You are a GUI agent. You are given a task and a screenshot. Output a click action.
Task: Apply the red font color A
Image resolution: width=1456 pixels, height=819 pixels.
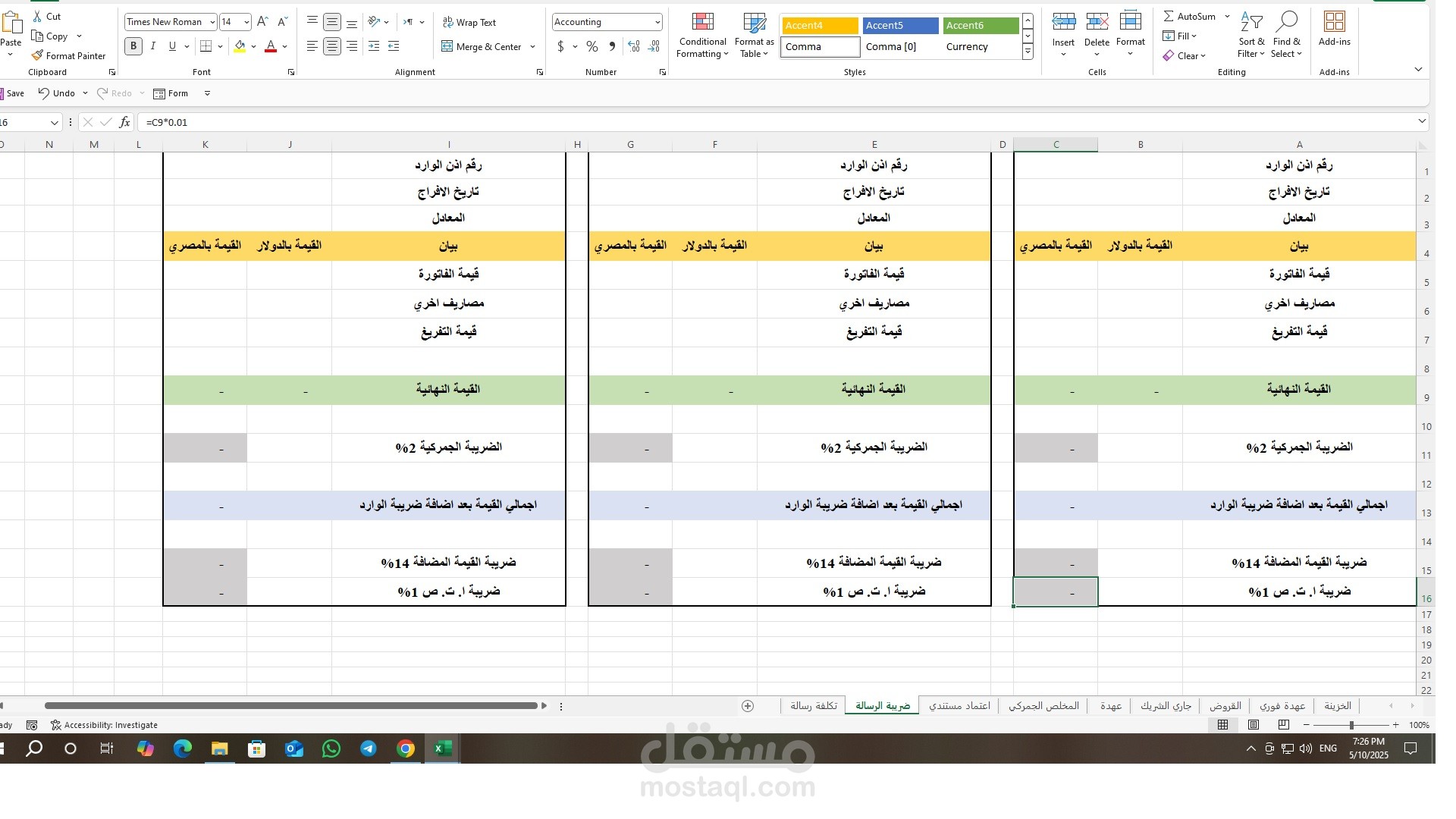click(x=271, y=46)
